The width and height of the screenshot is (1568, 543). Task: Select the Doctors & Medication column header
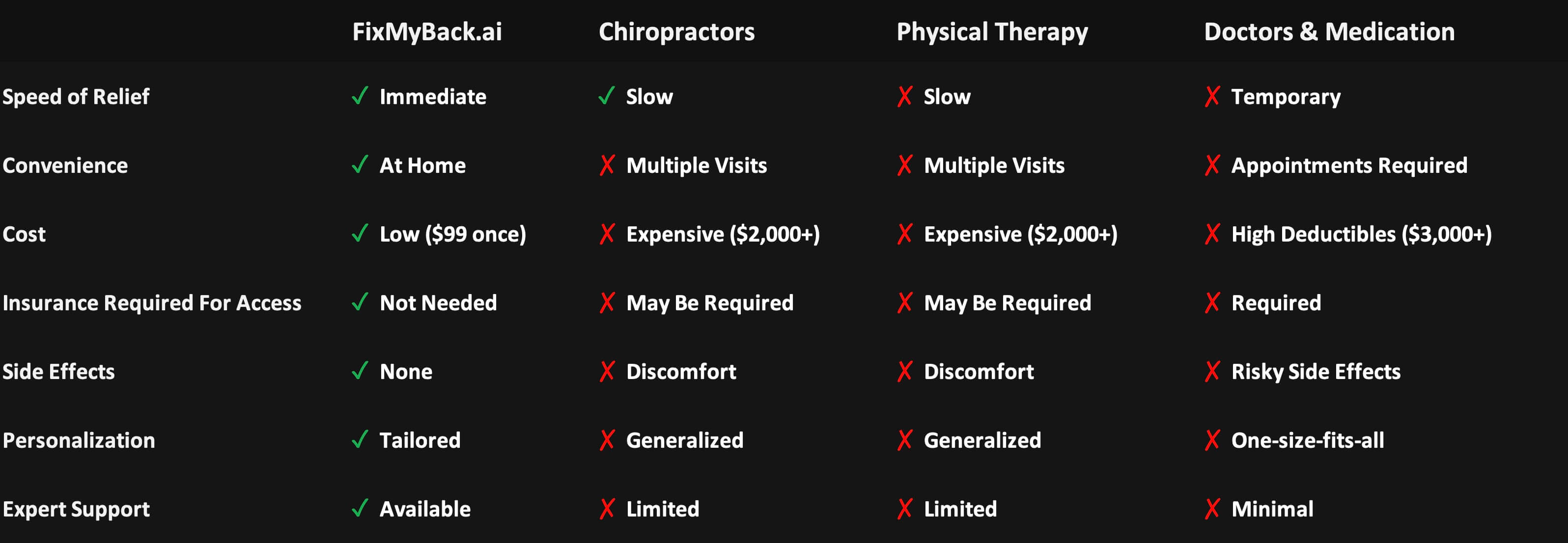[x=1329, y=31]
